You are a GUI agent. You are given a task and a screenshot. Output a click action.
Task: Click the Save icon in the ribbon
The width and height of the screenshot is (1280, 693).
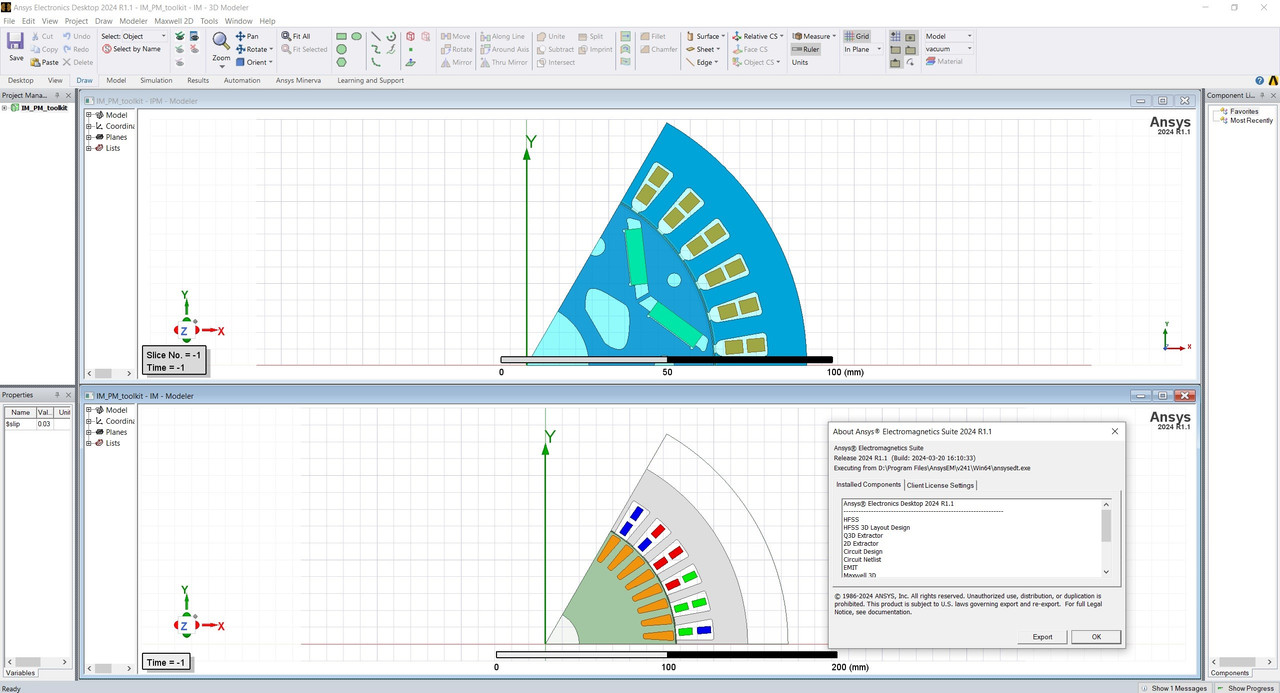(15, 41)
